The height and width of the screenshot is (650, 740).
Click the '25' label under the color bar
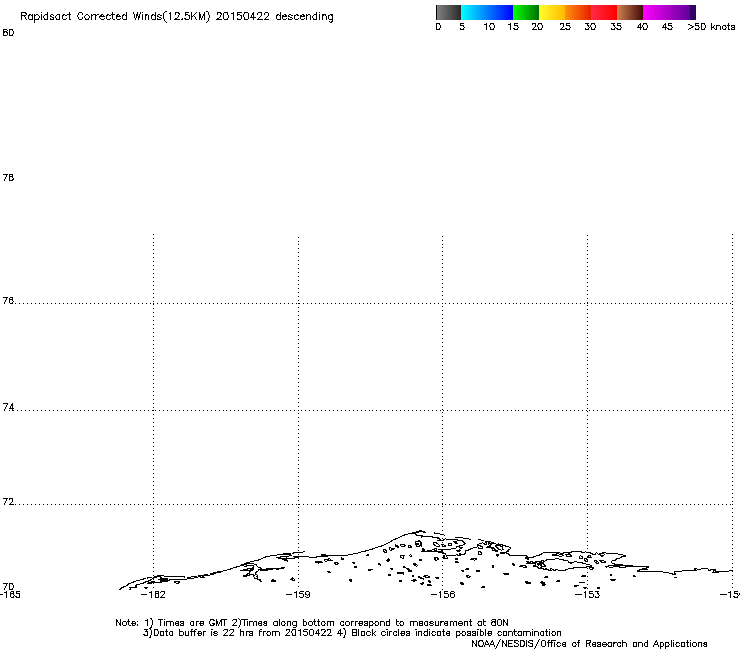point(565,27)
